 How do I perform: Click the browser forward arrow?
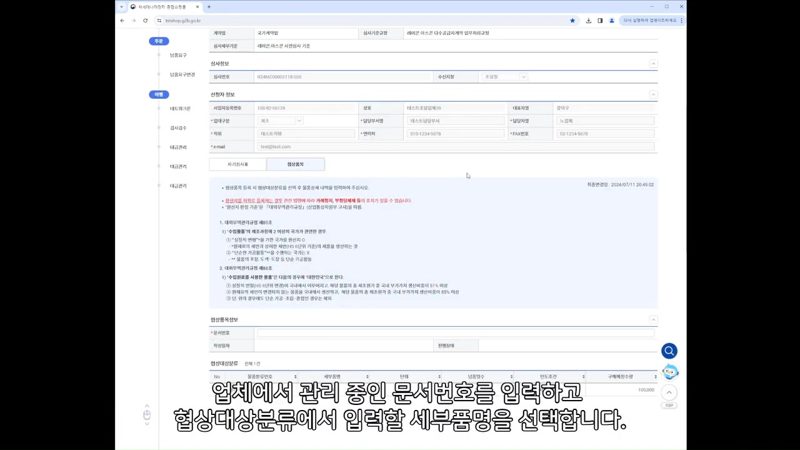tap(134, 21)
